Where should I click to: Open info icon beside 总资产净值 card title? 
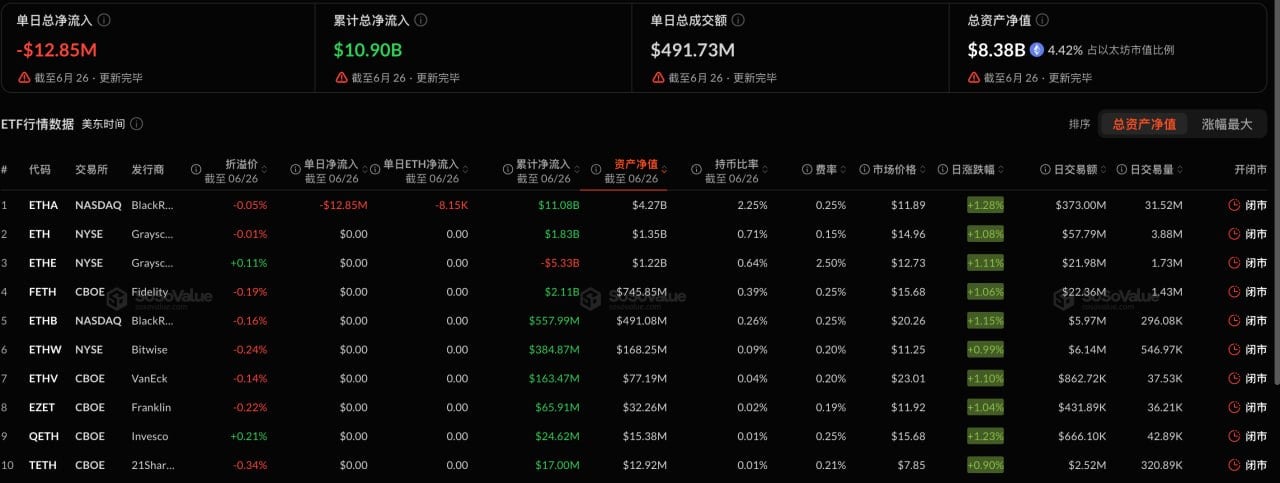pyautogui.click(x=1042, y=20)
